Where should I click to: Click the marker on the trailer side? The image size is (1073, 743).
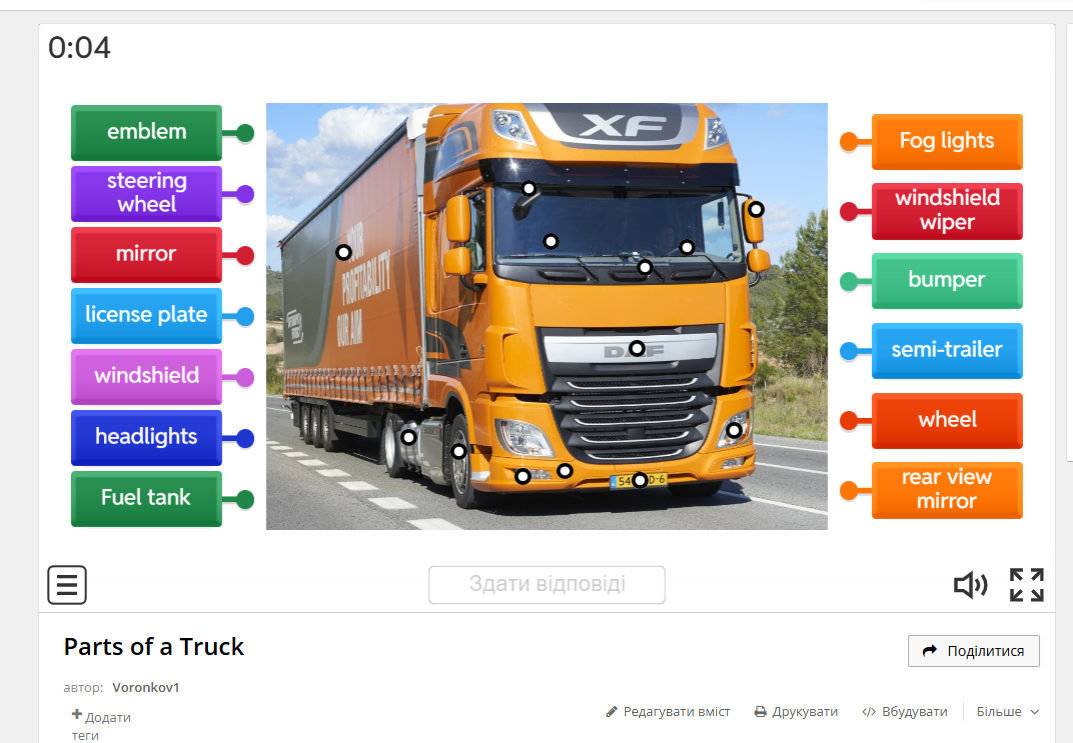pyautogui.click(x=344, y=252)
